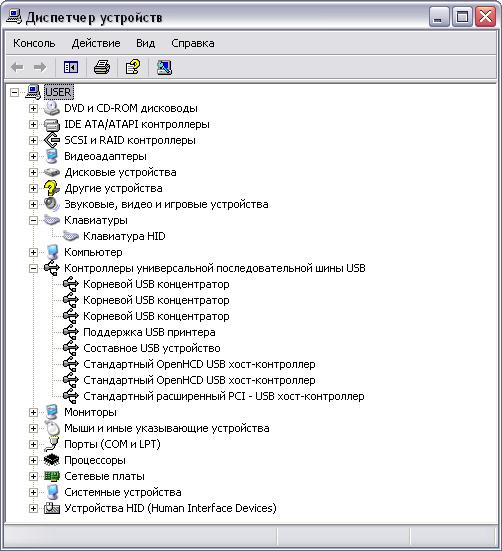Image resolution: width=502 pixels, height=551 pixels.
Task: Click the Компьютер category icon
Action: [x=52, y=252]
